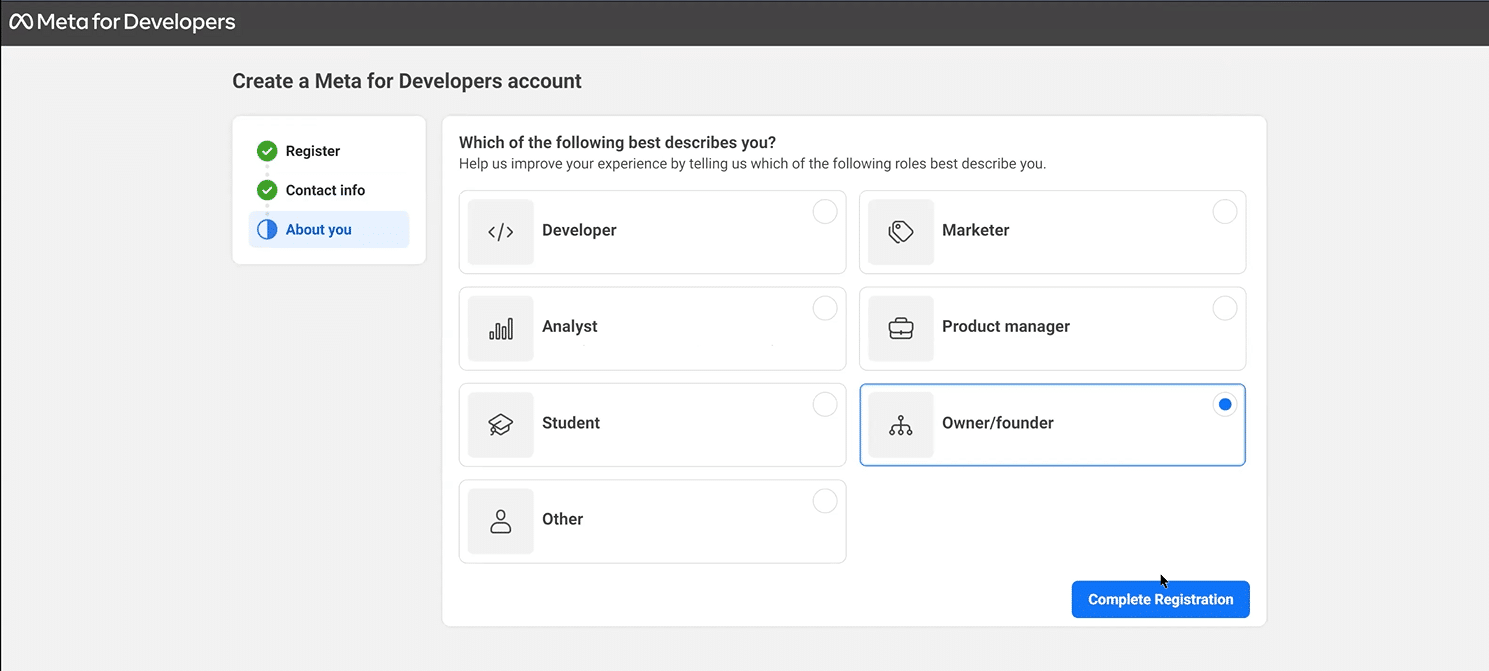The height and width of the screenshot is (671, 1489).
Task: Click the Marketer tag icon
Action: tap(901, 232)
